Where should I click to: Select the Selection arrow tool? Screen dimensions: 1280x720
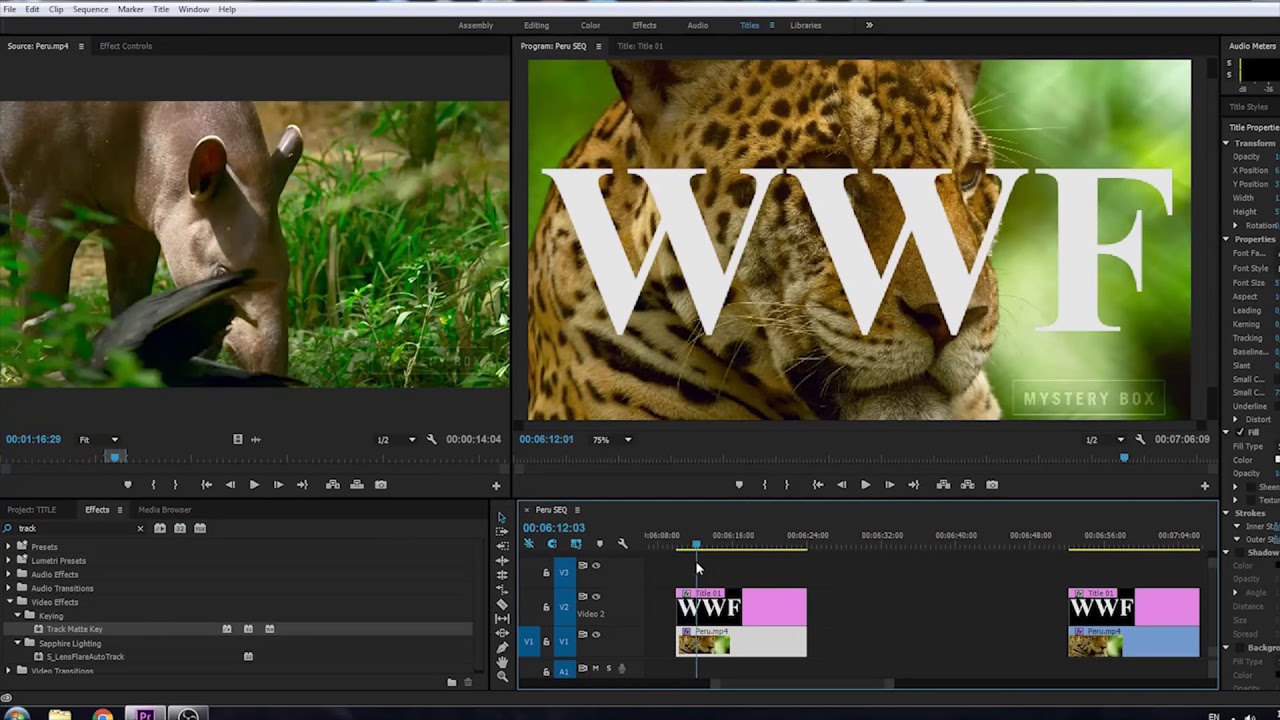[x=502, y=518]
